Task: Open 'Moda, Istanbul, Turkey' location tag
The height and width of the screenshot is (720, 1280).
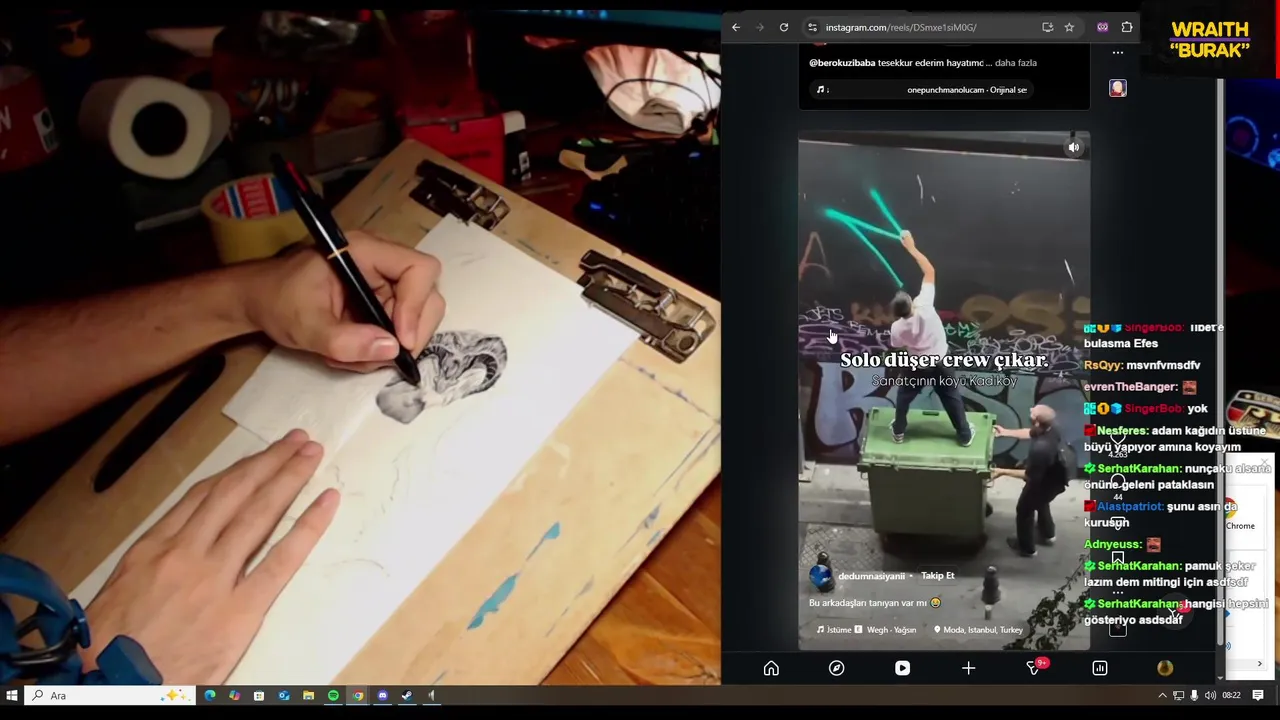Action: point(978,630)
